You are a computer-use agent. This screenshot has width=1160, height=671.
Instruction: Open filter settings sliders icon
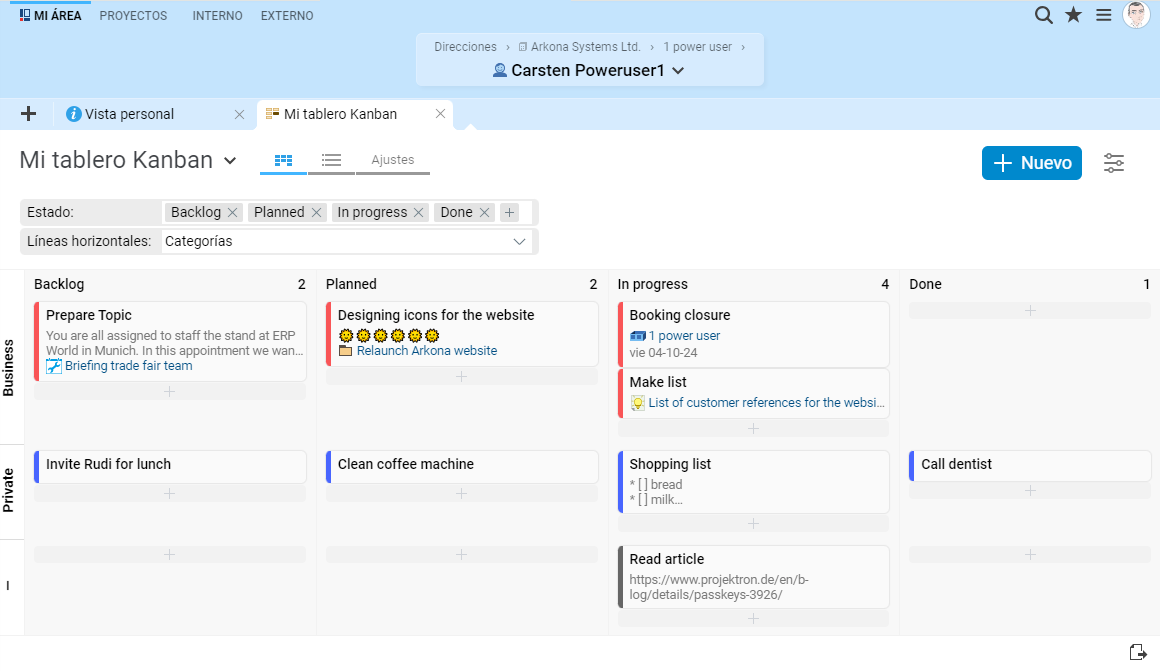tap(1114, 163)
